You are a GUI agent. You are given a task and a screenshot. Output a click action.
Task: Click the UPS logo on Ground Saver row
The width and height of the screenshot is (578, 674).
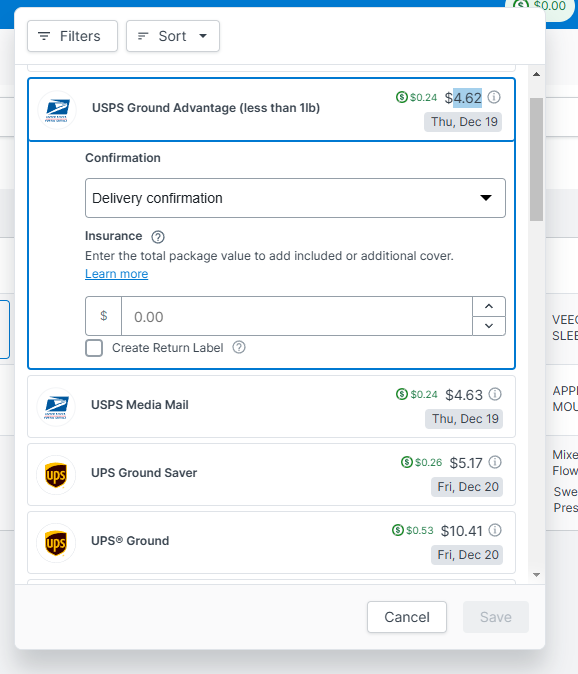(56, 475)
